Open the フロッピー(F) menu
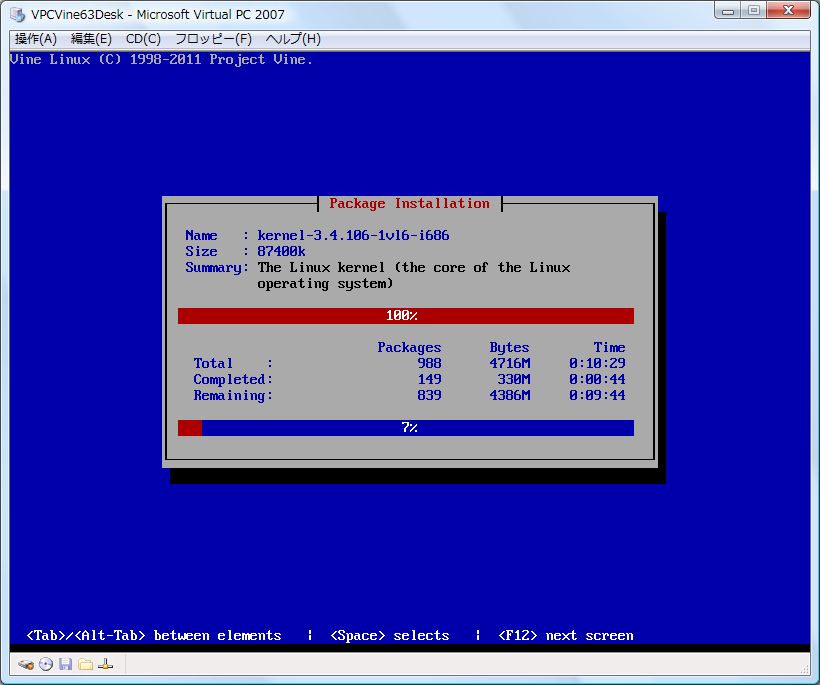The image size is (820, 685). click(213, 39)
